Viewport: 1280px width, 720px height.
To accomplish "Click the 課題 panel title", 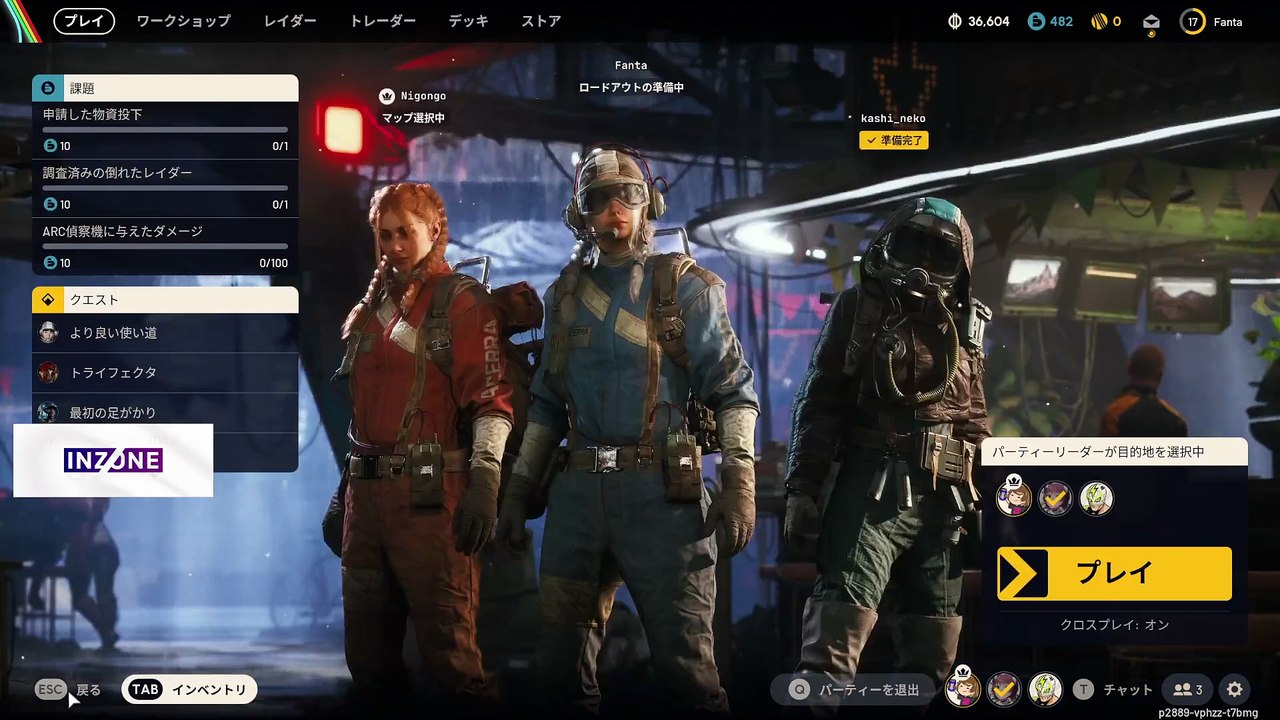I will (x=82, y=88).
